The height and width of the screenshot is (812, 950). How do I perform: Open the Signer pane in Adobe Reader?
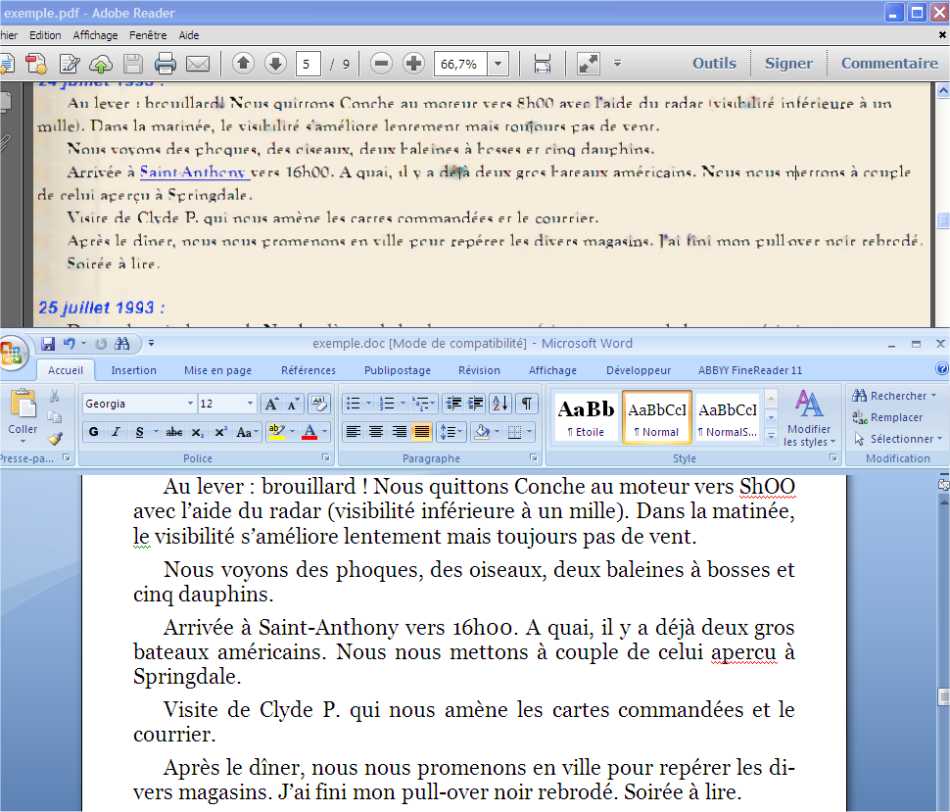click(x=788, y=63)
